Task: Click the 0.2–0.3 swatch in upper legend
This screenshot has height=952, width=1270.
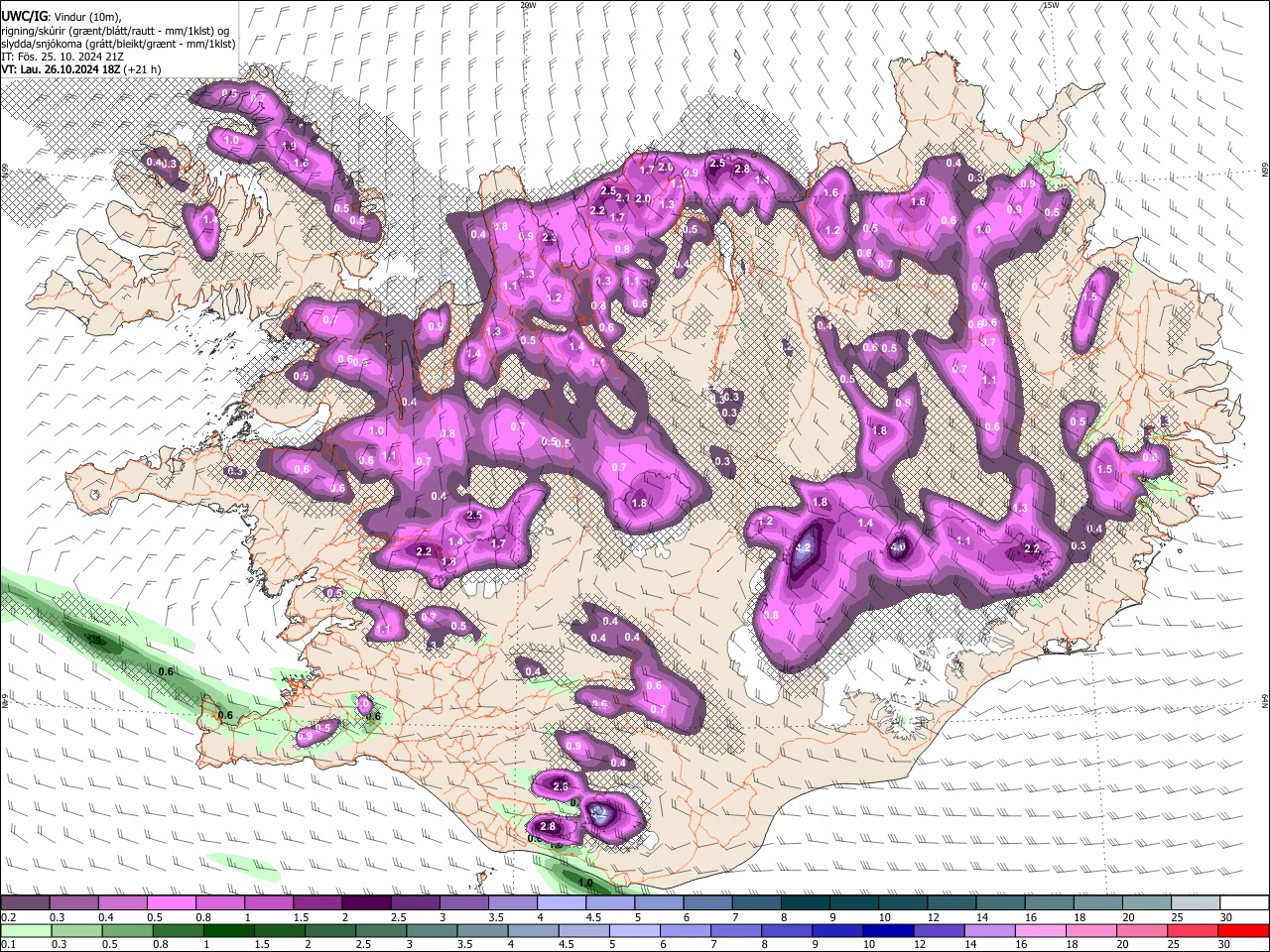Action: point(27,903)
